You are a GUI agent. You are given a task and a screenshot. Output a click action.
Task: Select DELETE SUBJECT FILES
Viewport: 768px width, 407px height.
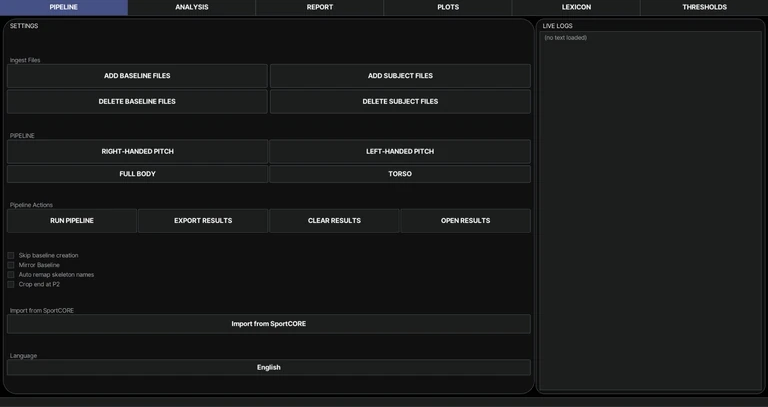[400, 101]
